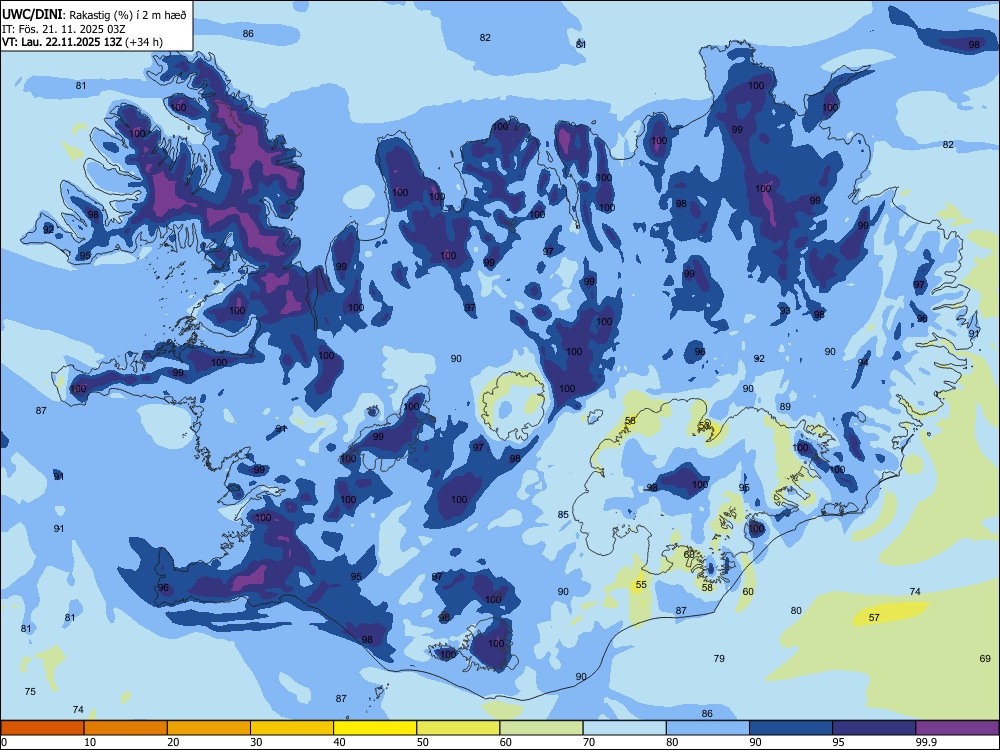Screen dimensions: 1000x750
Task: Pick the indigo 95–99.9 legend swatch
Action: (874, 728)
